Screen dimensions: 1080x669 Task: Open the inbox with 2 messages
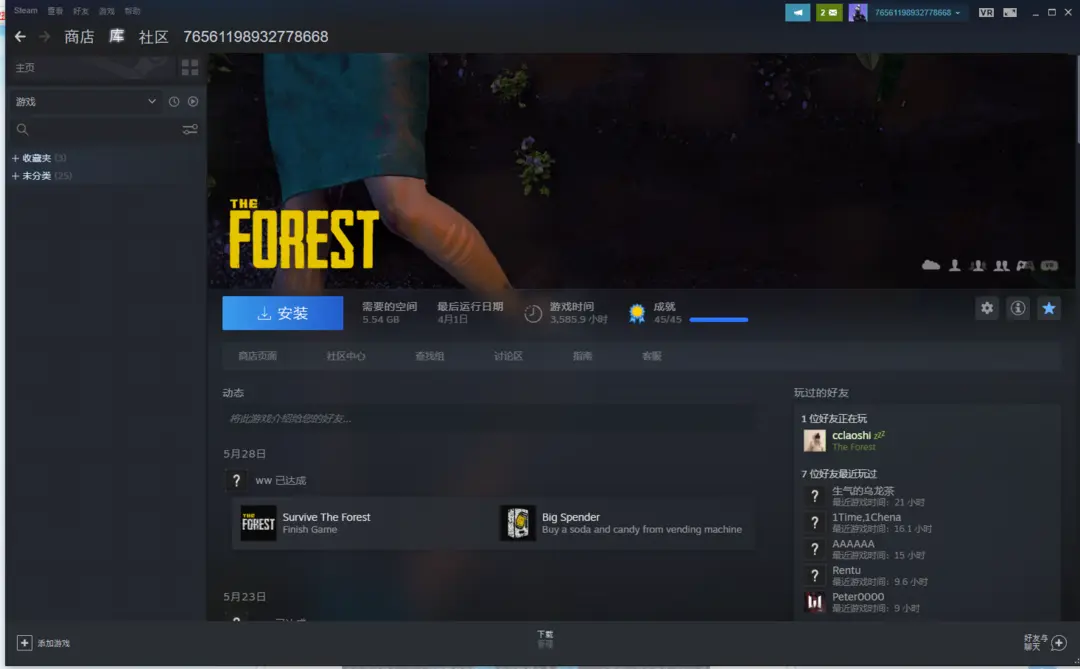(829, 12)
